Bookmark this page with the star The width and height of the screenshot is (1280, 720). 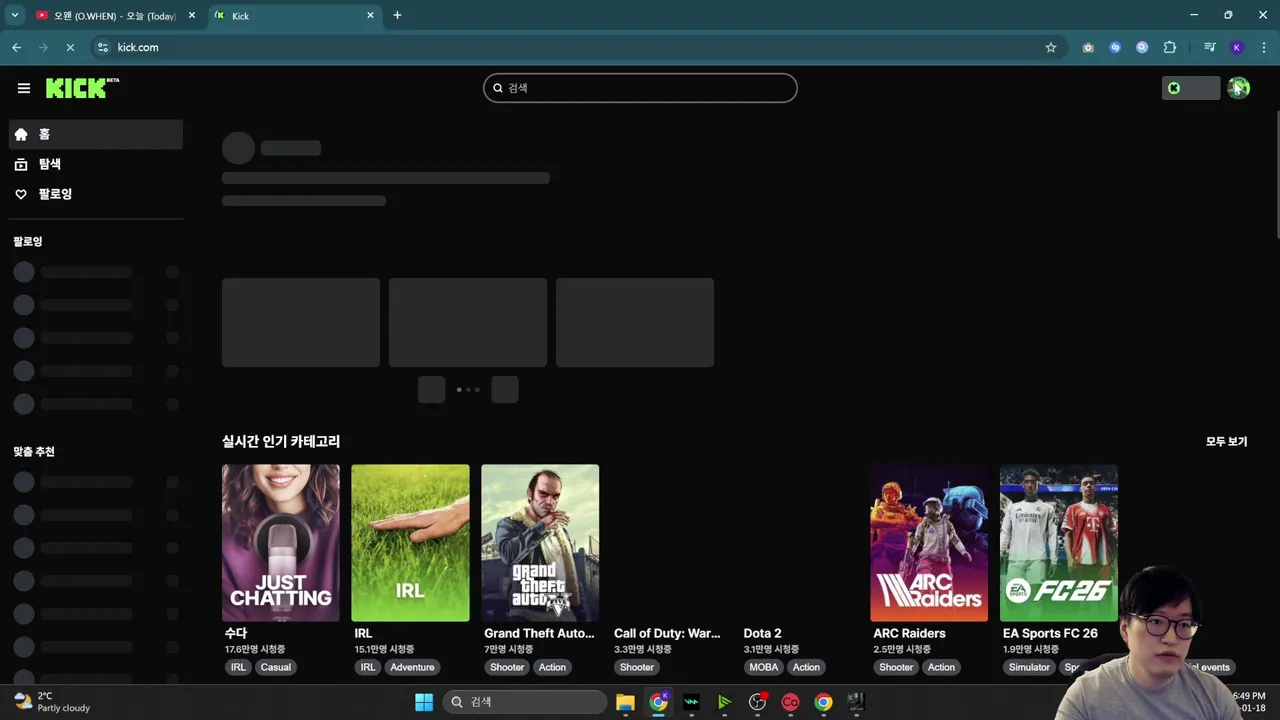(x=1051, y=47)
